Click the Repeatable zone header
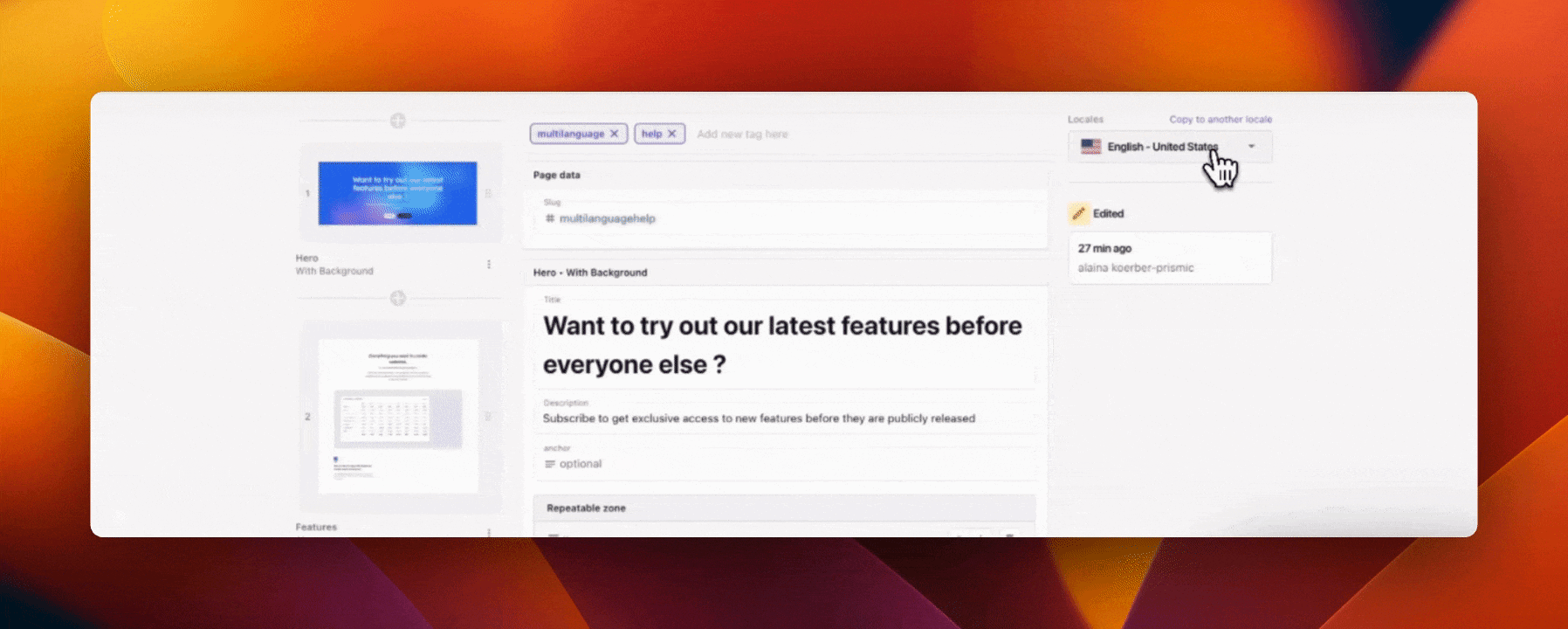Image resolution: width=1568 pixels, height=629 pixels. tap(784, 508)
